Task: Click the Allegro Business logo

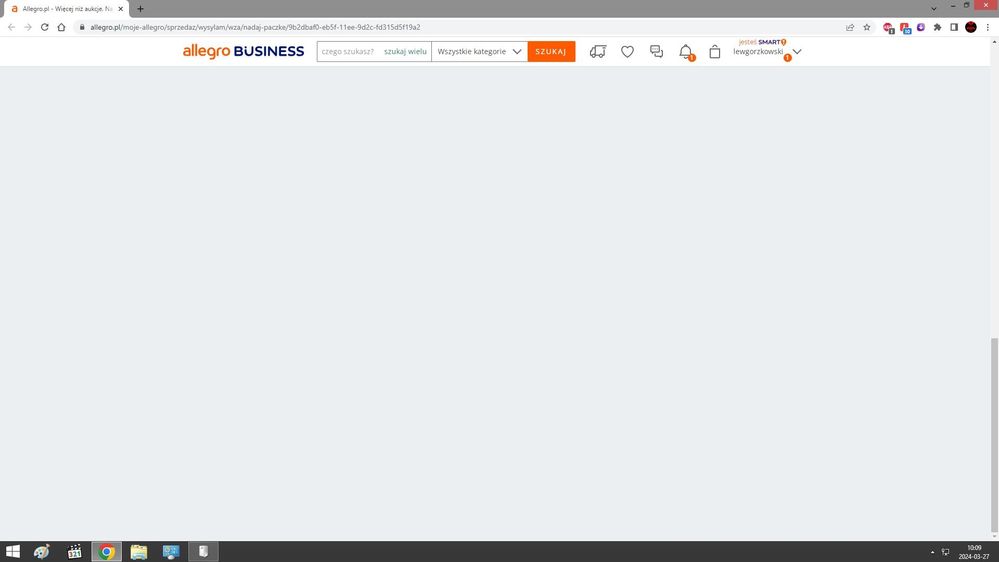Action: tap(243, 51)
